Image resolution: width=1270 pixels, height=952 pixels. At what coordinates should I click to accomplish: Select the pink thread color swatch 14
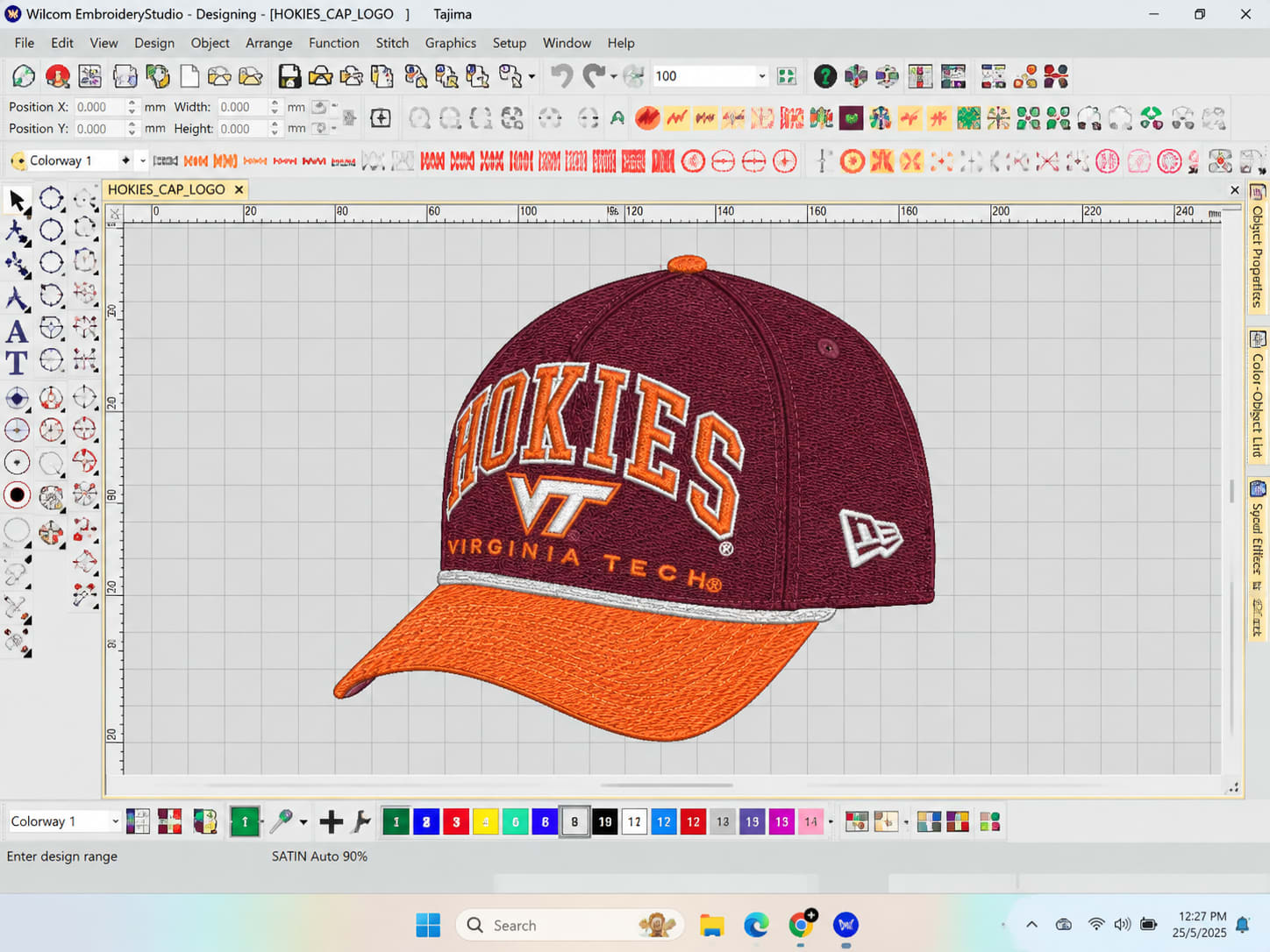click(810, 821)
